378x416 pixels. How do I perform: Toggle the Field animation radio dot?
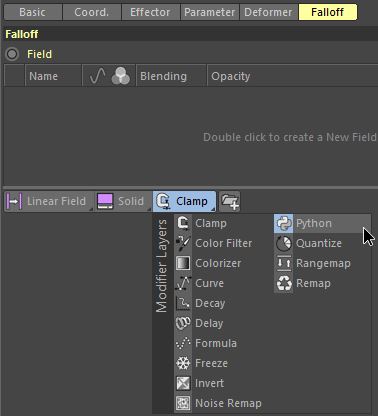coord(12,54)
